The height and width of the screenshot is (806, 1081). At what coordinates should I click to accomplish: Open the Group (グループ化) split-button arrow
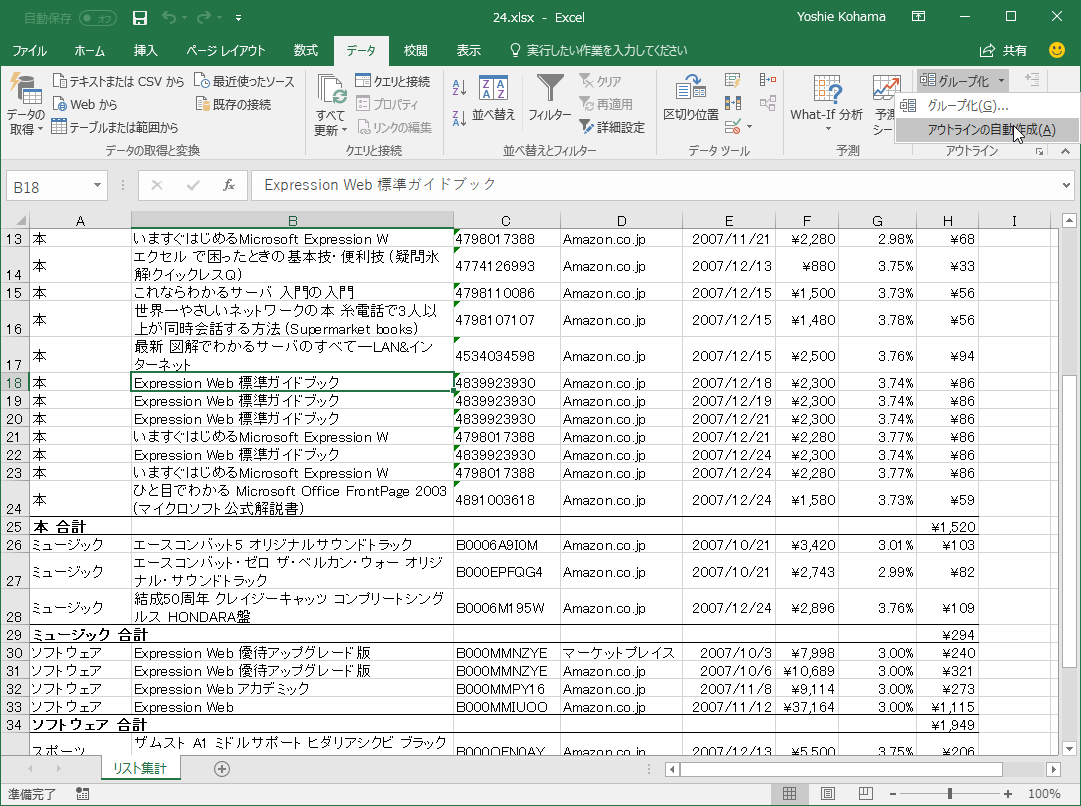[x=1002, y=81]
